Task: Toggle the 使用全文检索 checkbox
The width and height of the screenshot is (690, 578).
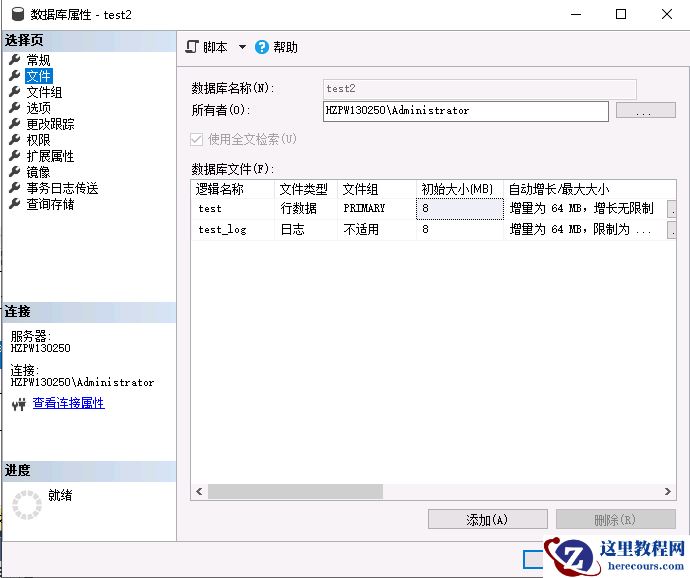Action: click(x=196, y=140)
